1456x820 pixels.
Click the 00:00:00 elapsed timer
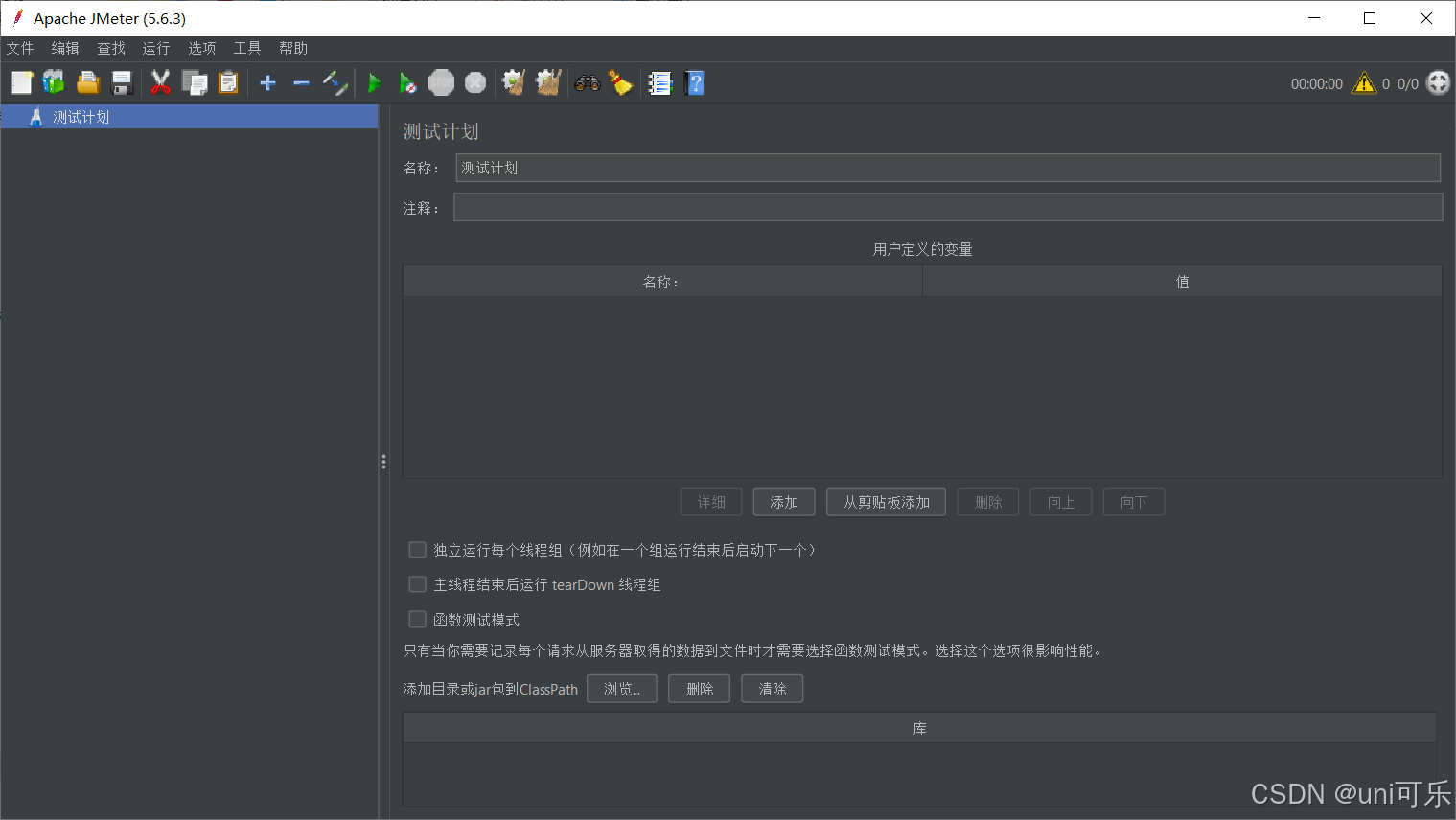(1317, 84)
